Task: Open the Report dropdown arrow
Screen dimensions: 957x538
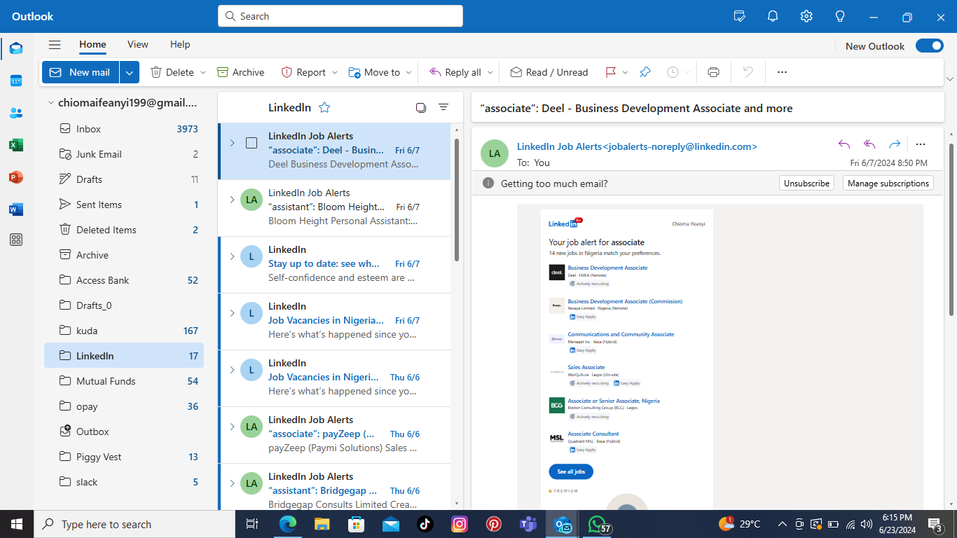Action: (334, 73)
